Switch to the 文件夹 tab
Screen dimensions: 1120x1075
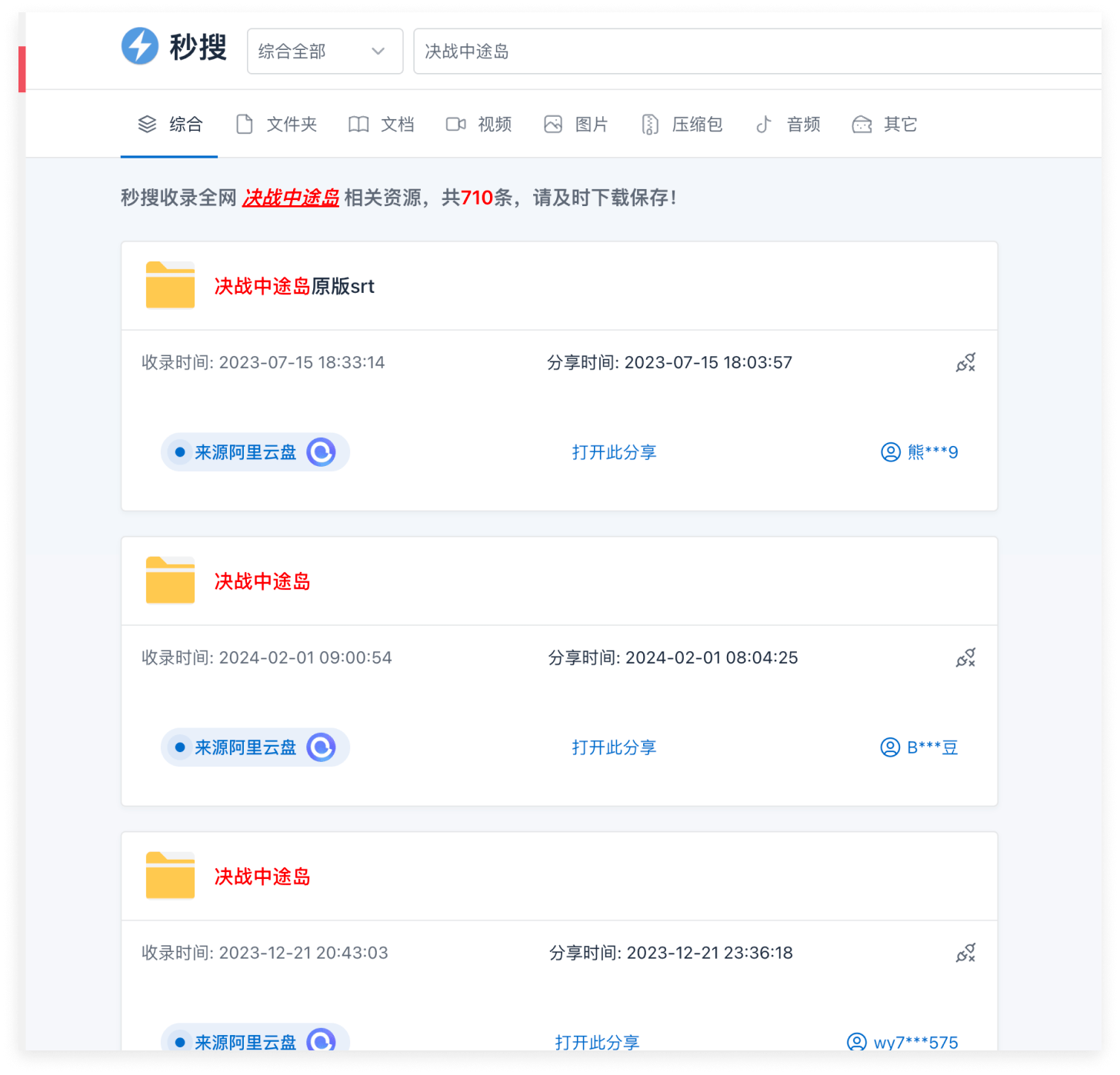[276, 125]
